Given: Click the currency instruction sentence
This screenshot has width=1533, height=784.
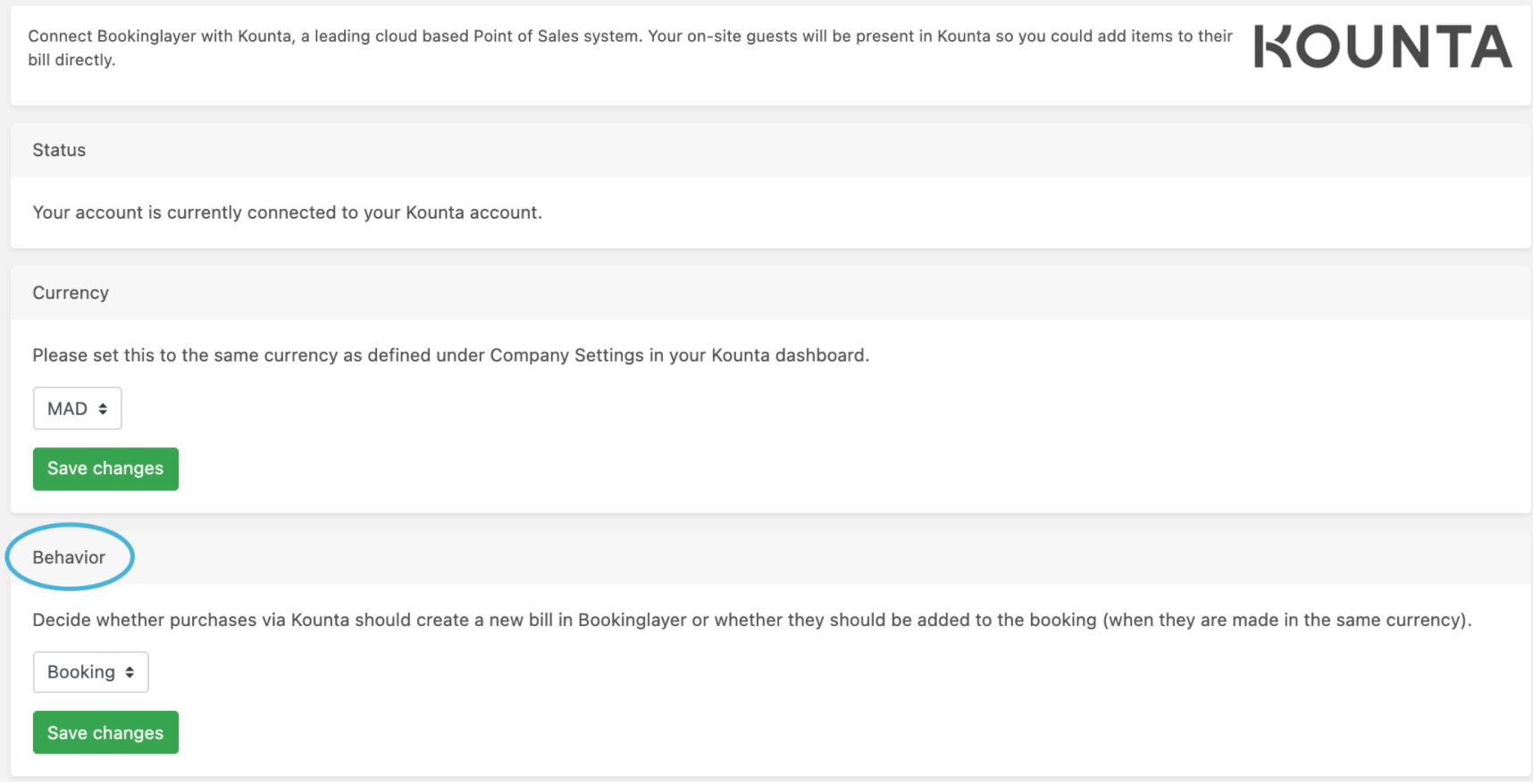Looking at the screenshot, I should (x=450, y=355).
